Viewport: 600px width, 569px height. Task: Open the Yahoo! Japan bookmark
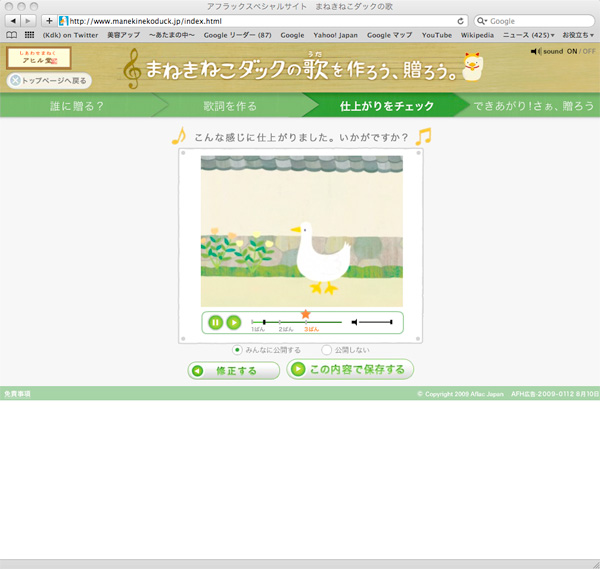336,35
